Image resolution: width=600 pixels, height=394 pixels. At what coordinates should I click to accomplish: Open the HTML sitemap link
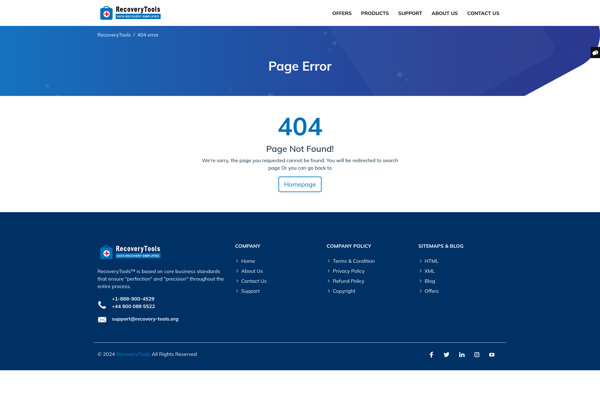[431, 261]
